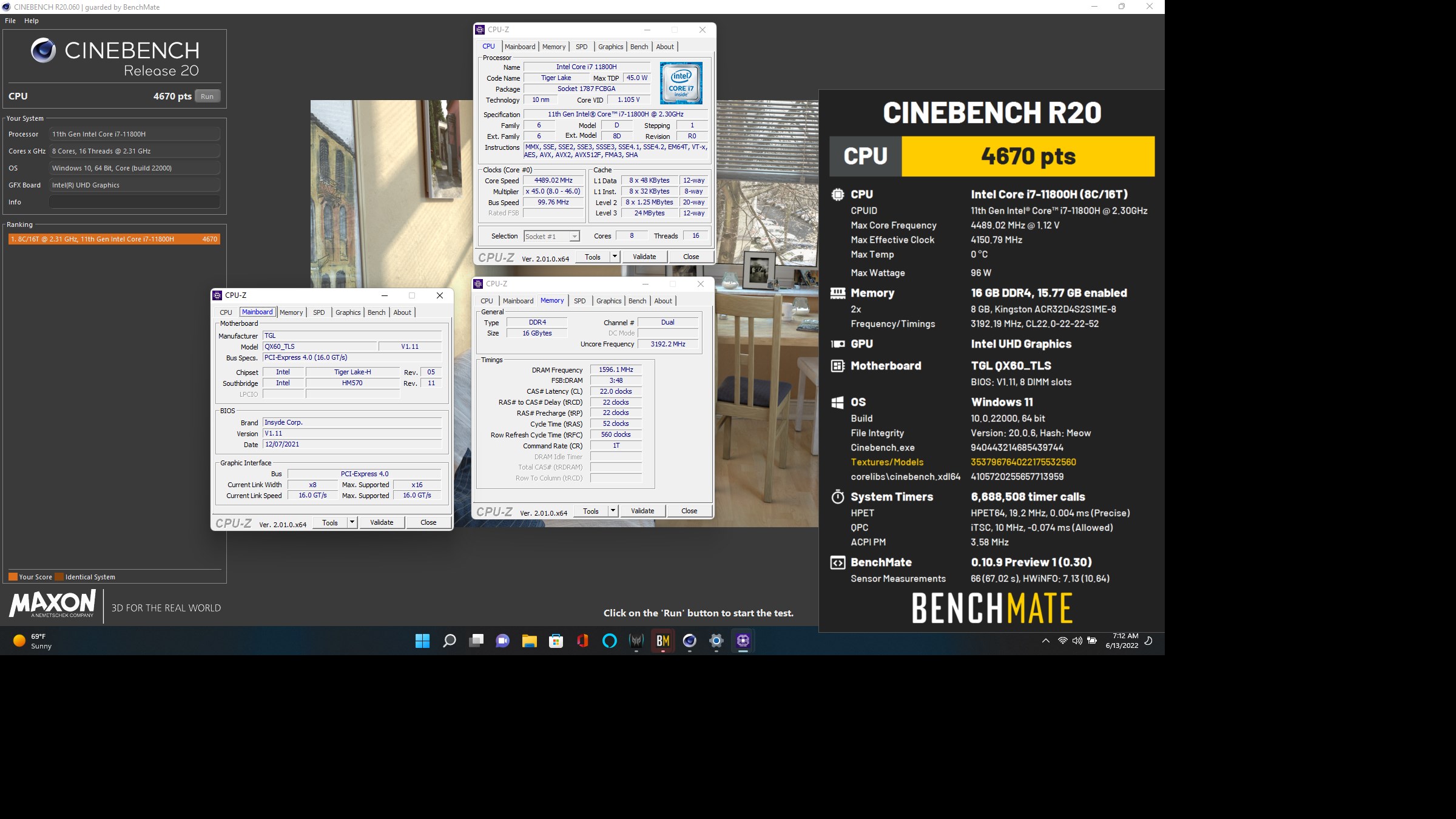Click top CPU-Z window title icon
The width and height of the screenshot is (1456, 819).
[480, 30]
